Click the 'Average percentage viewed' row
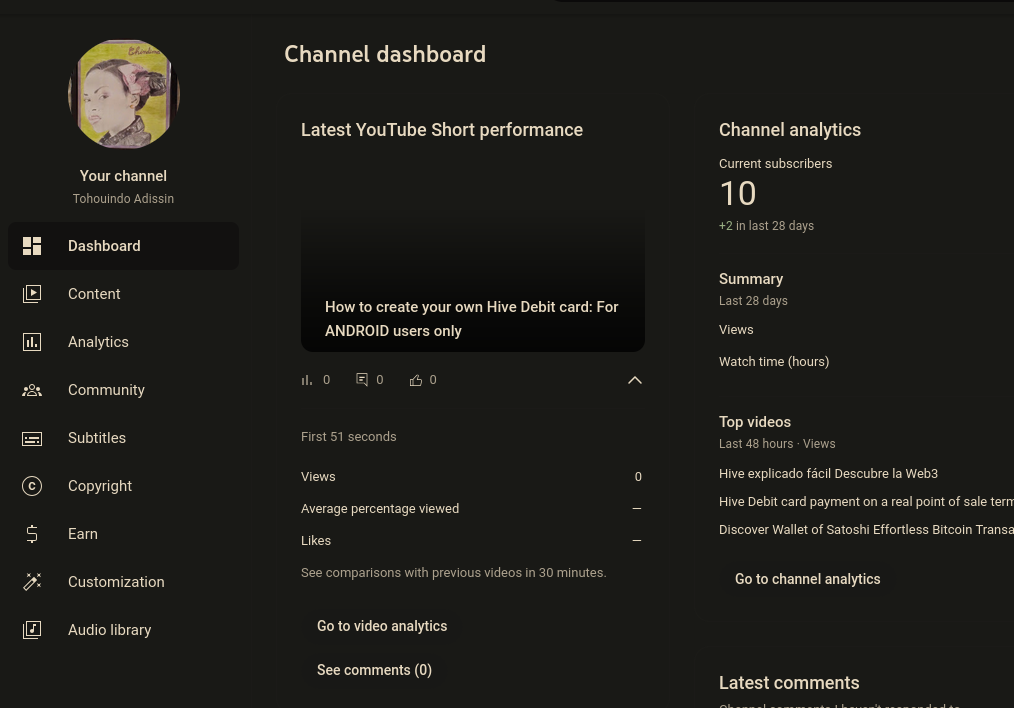The image size is (1014, 708). [x=471, y=509]
